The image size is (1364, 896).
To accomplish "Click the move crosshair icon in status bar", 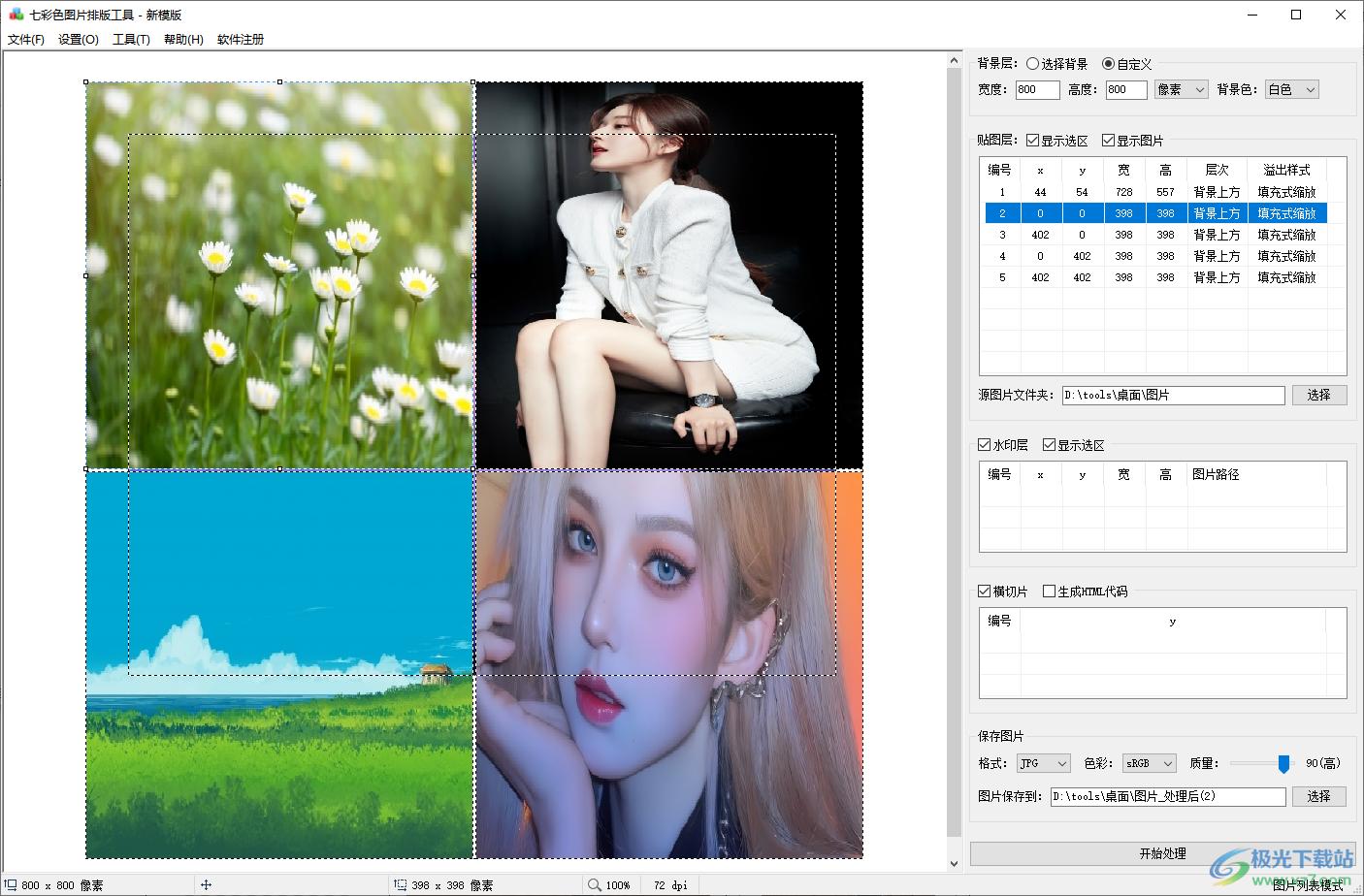I will 206,884.
